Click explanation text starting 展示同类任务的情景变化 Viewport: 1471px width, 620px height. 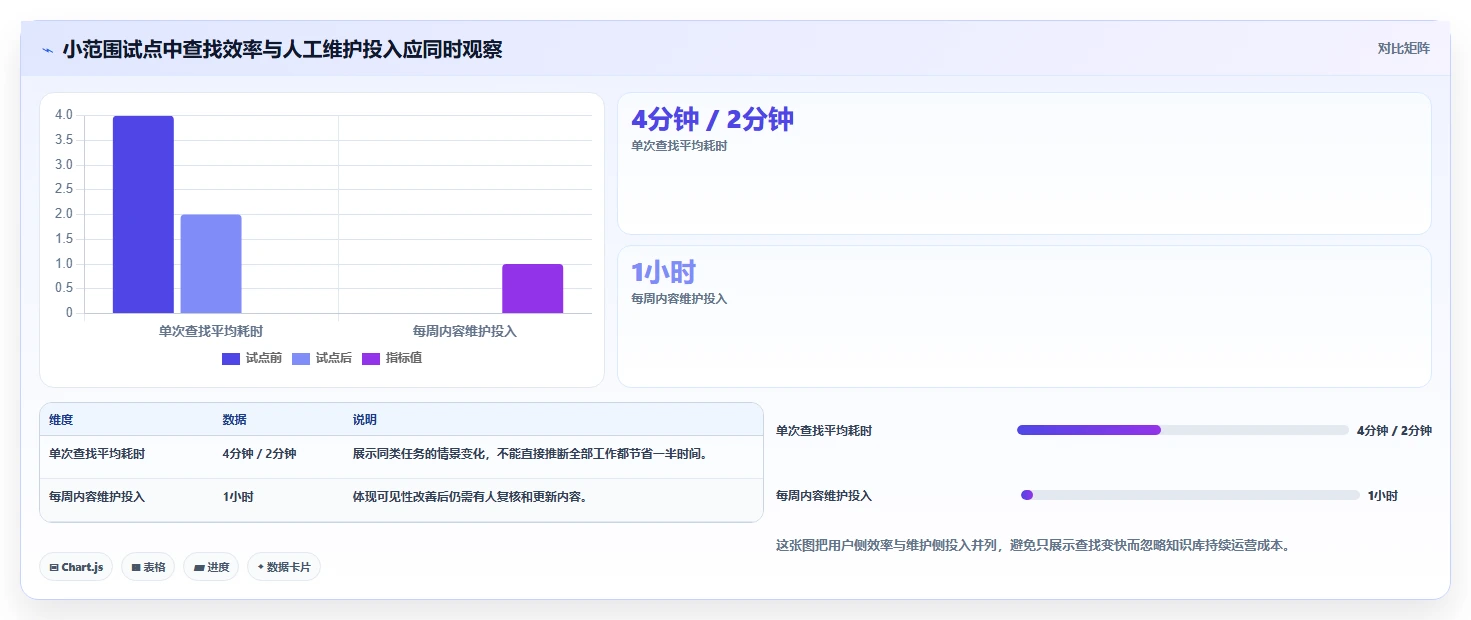click(531, 454)
